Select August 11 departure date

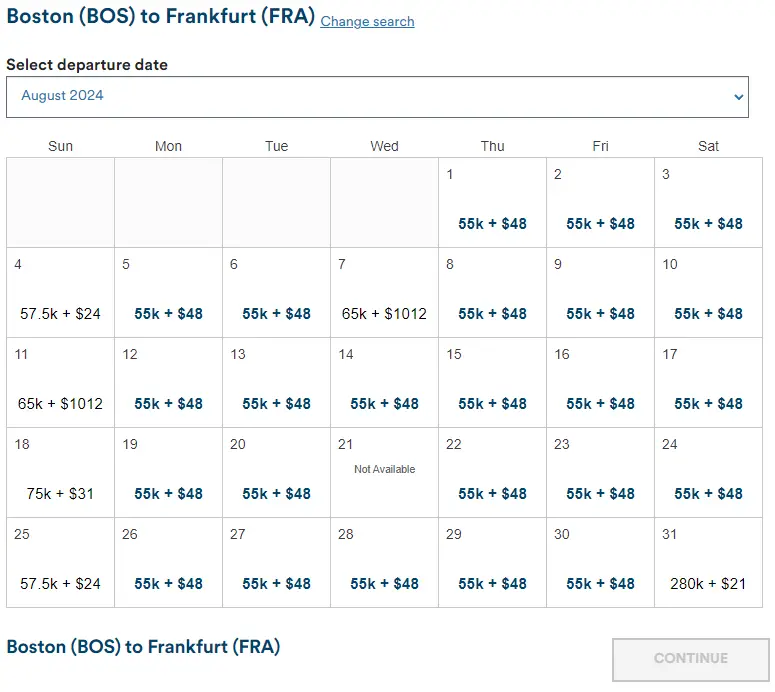tap(60, 403)
